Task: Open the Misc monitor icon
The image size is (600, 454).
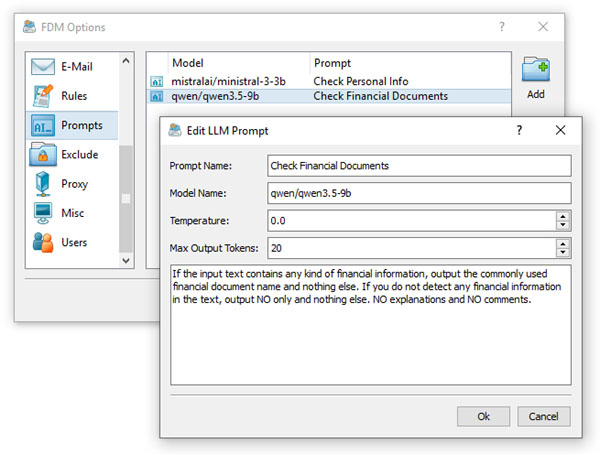Action: [43, 213]
